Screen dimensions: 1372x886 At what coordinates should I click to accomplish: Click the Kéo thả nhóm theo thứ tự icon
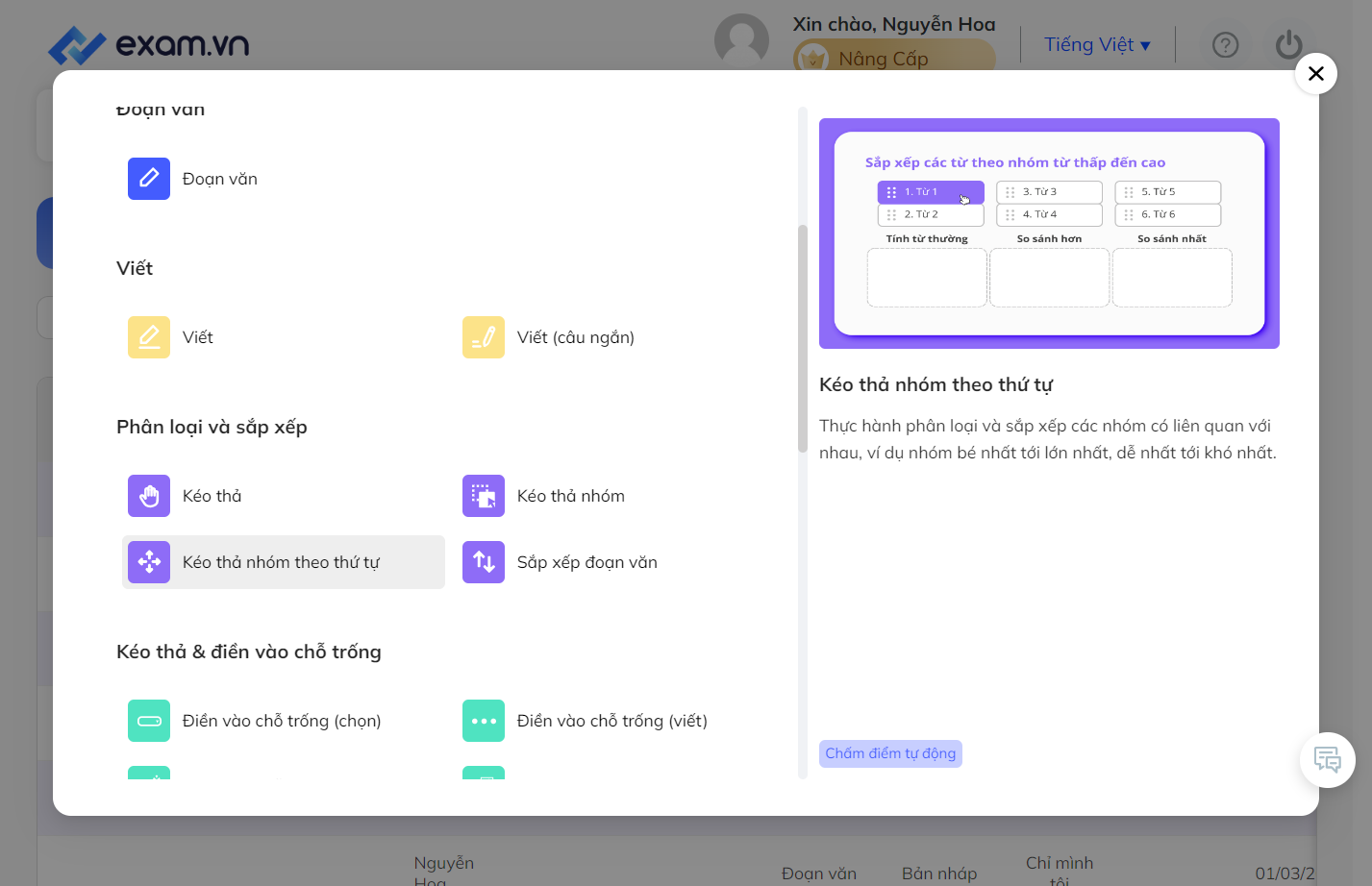point(149,562)
